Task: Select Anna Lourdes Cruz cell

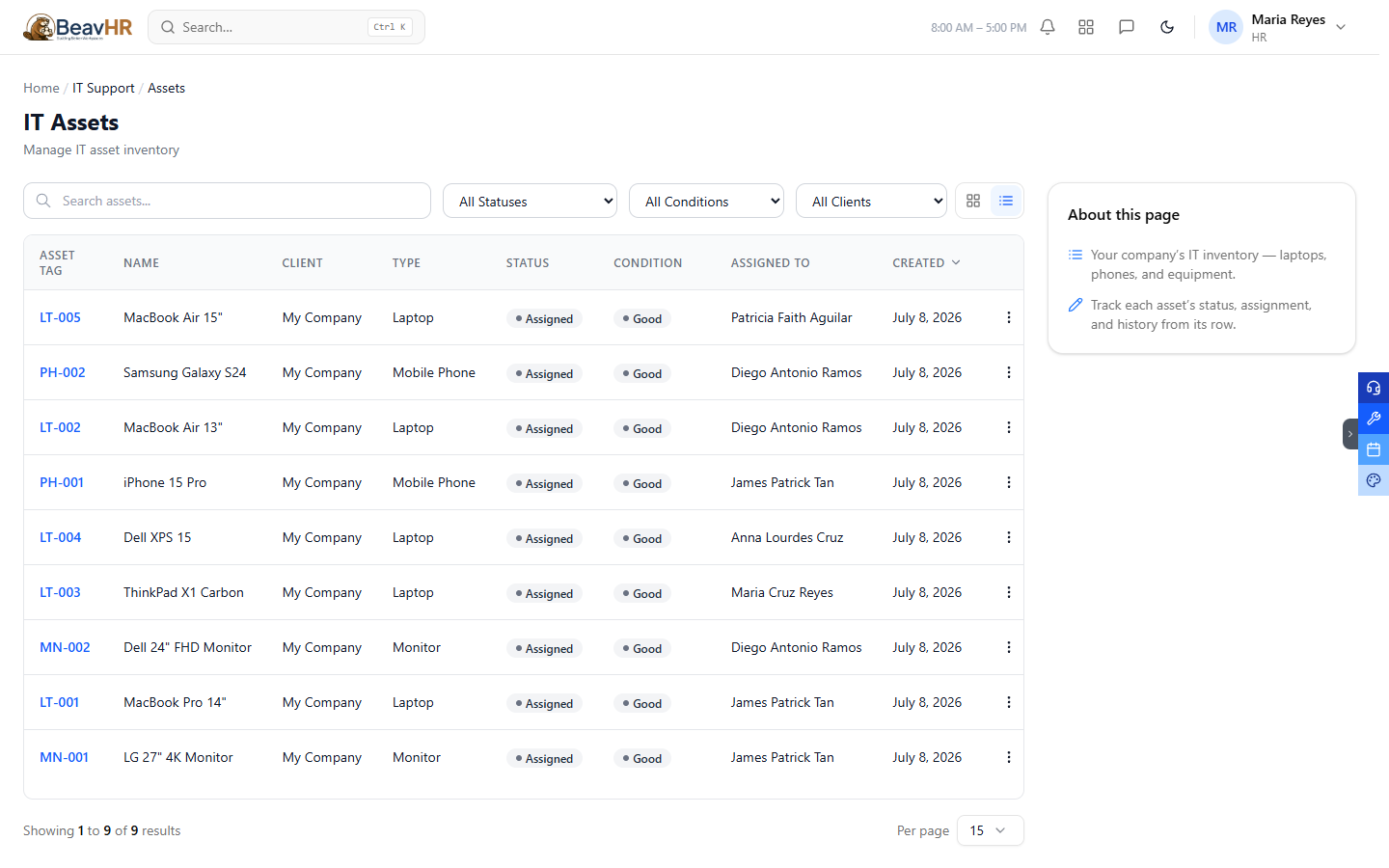Action: tap(787, 537)
